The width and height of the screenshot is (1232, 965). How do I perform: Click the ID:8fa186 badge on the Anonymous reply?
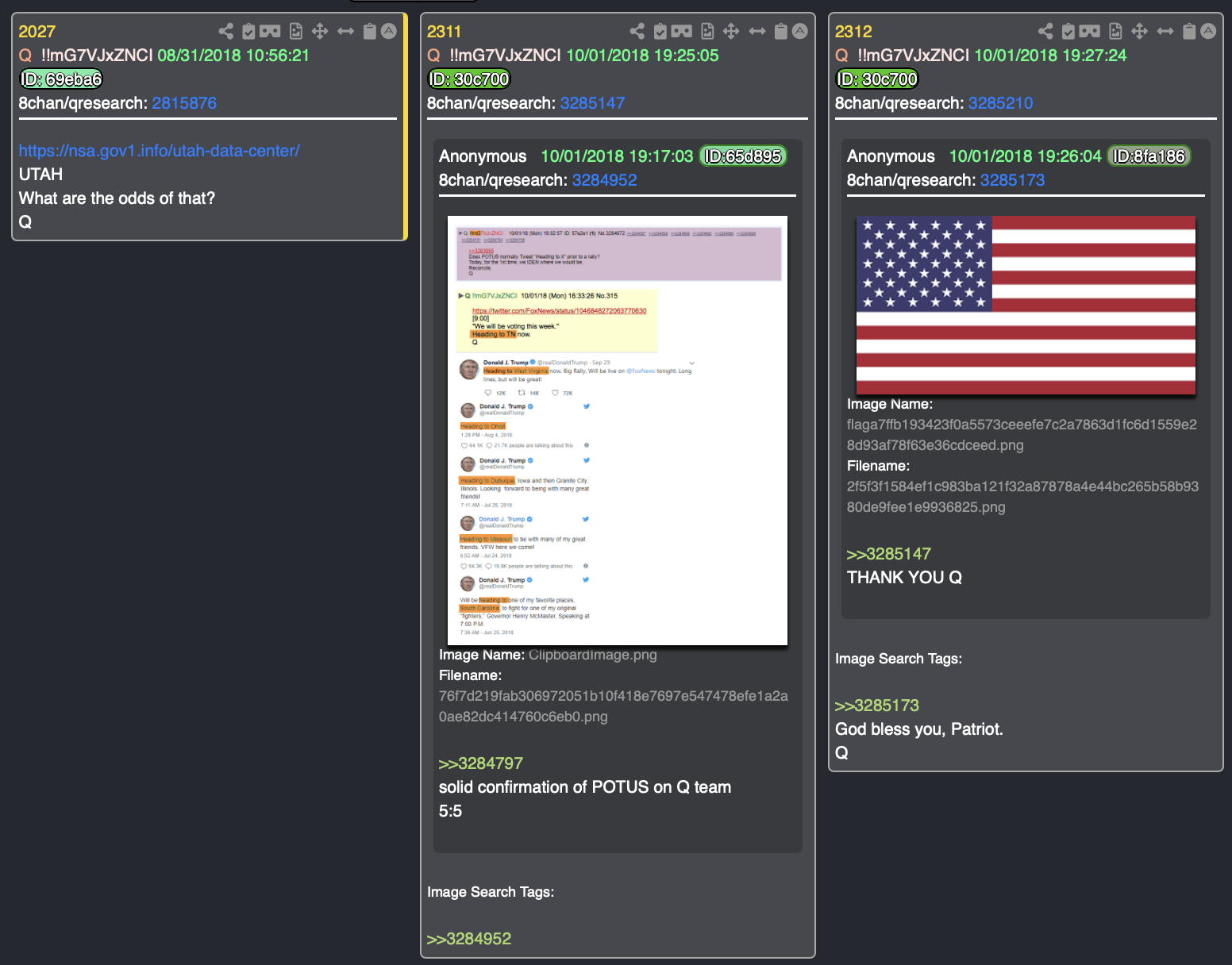[x=1149, y=156]
